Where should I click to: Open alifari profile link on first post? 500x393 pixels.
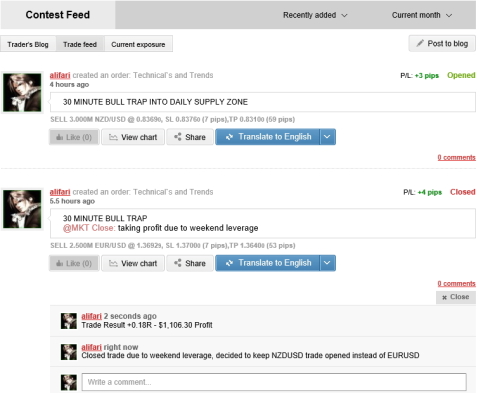click(60, 75)
